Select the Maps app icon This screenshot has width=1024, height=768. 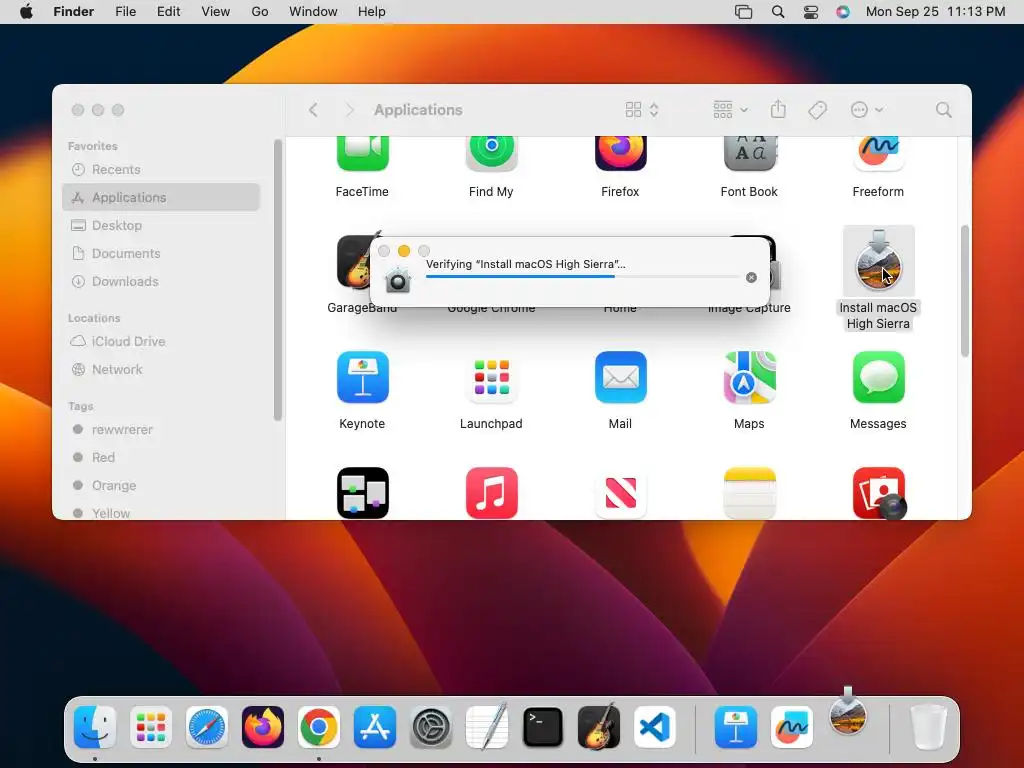[x=750, y=377]
